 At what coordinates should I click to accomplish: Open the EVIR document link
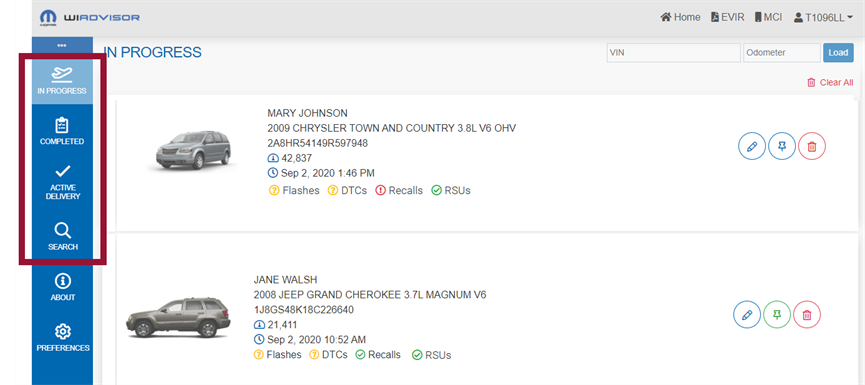point(727,17)
